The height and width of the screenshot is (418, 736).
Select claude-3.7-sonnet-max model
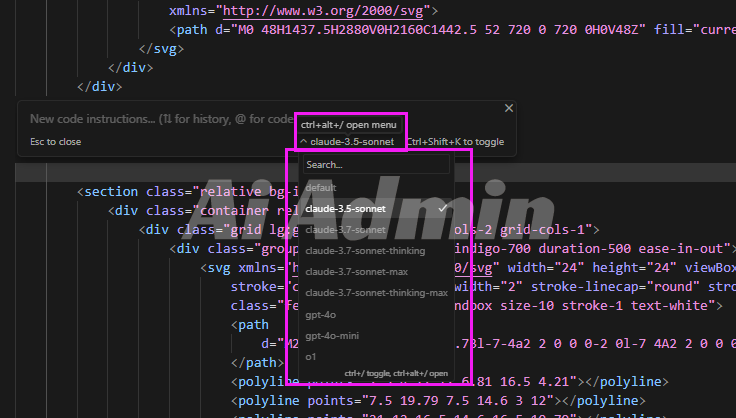click(x=376, y=272)
